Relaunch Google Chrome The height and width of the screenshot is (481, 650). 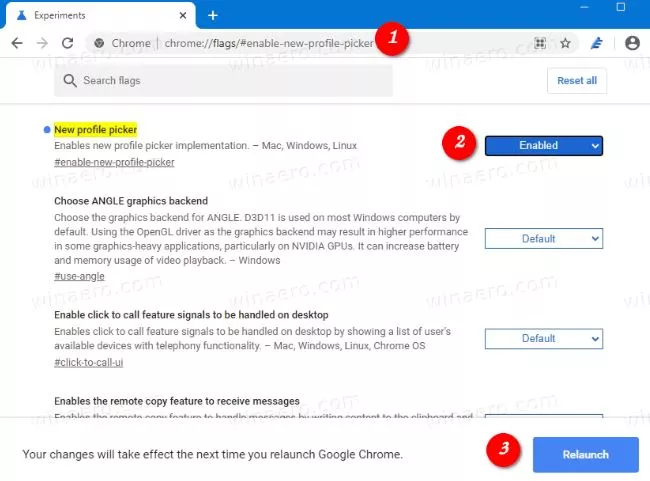click(586, 454)
